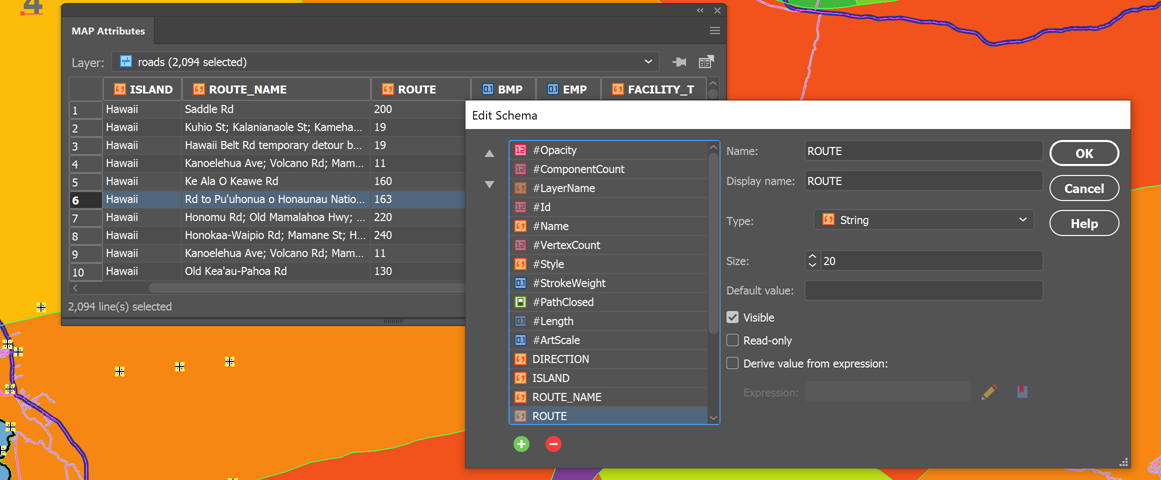Click route value 130 cell
The image size is (1161, 480).
(x=418, y=271)
